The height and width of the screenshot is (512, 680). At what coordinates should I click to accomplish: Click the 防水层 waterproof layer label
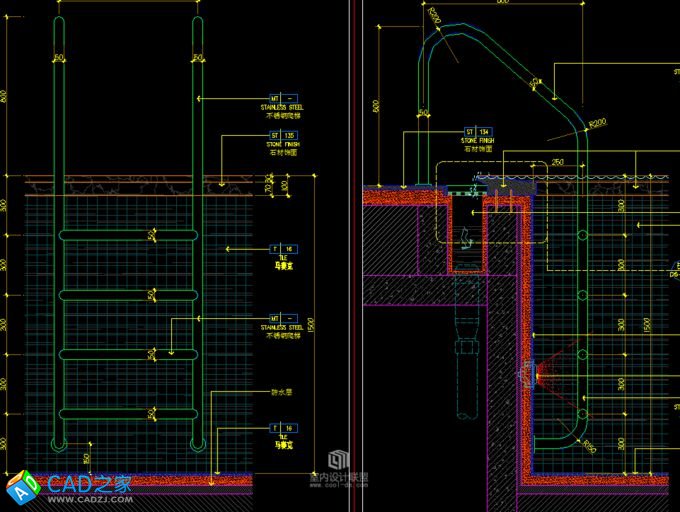(x=281, y=392)
